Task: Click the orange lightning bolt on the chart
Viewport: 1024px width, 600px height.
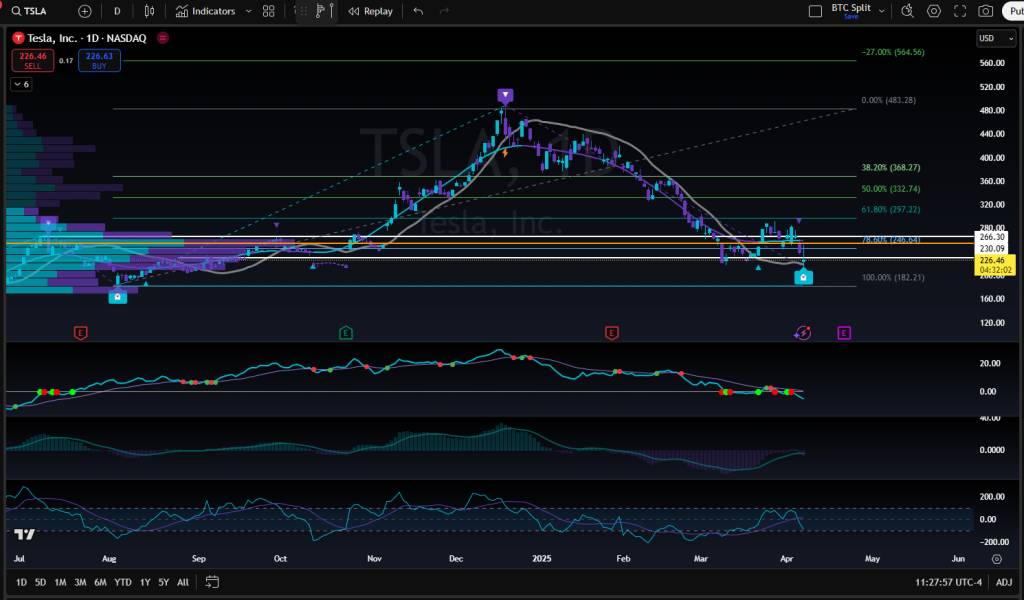Action: (505, 153)
